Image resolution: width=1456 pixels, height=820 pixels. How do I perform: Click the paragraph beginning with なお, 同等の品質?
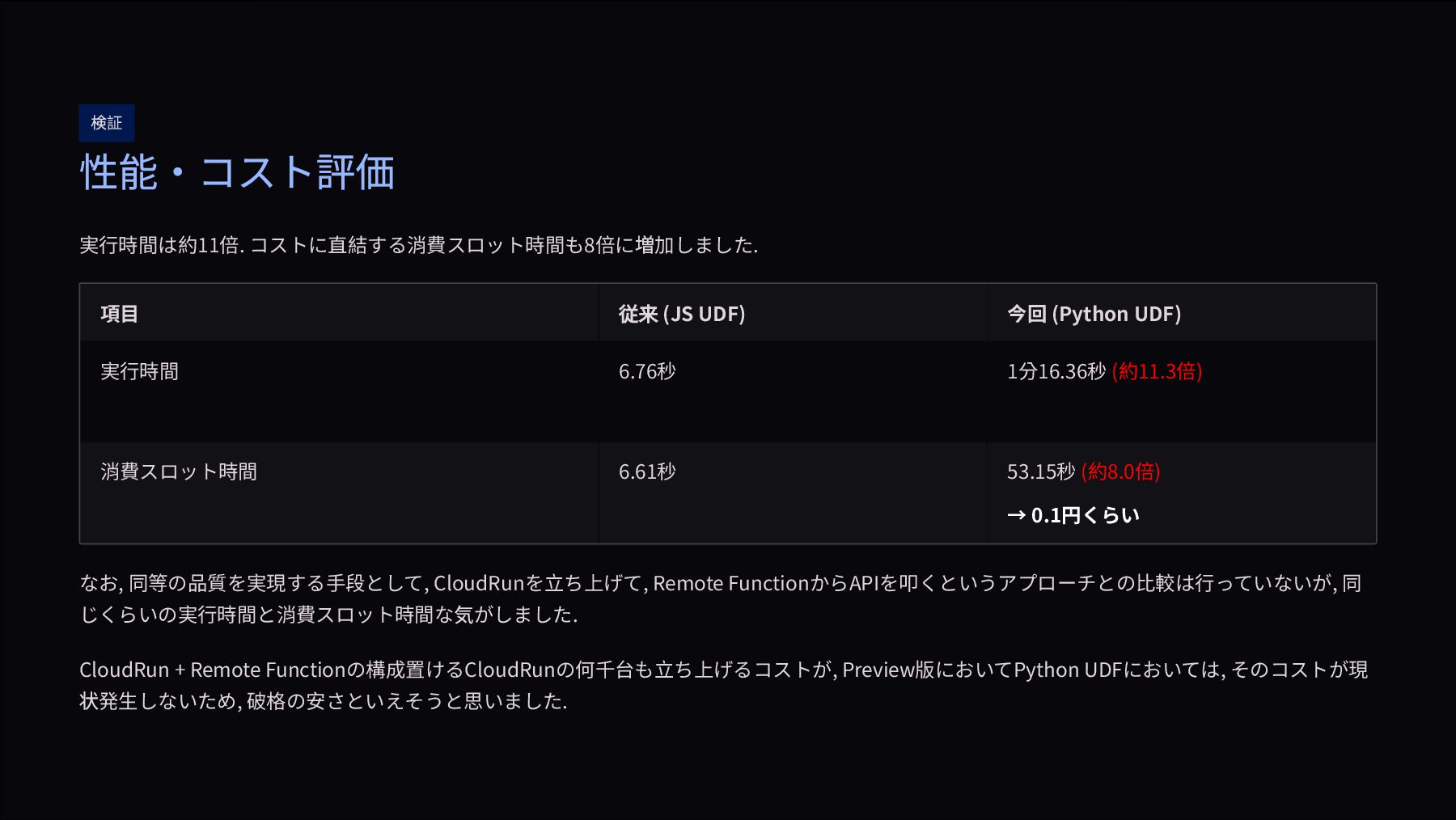click(720, 598)
